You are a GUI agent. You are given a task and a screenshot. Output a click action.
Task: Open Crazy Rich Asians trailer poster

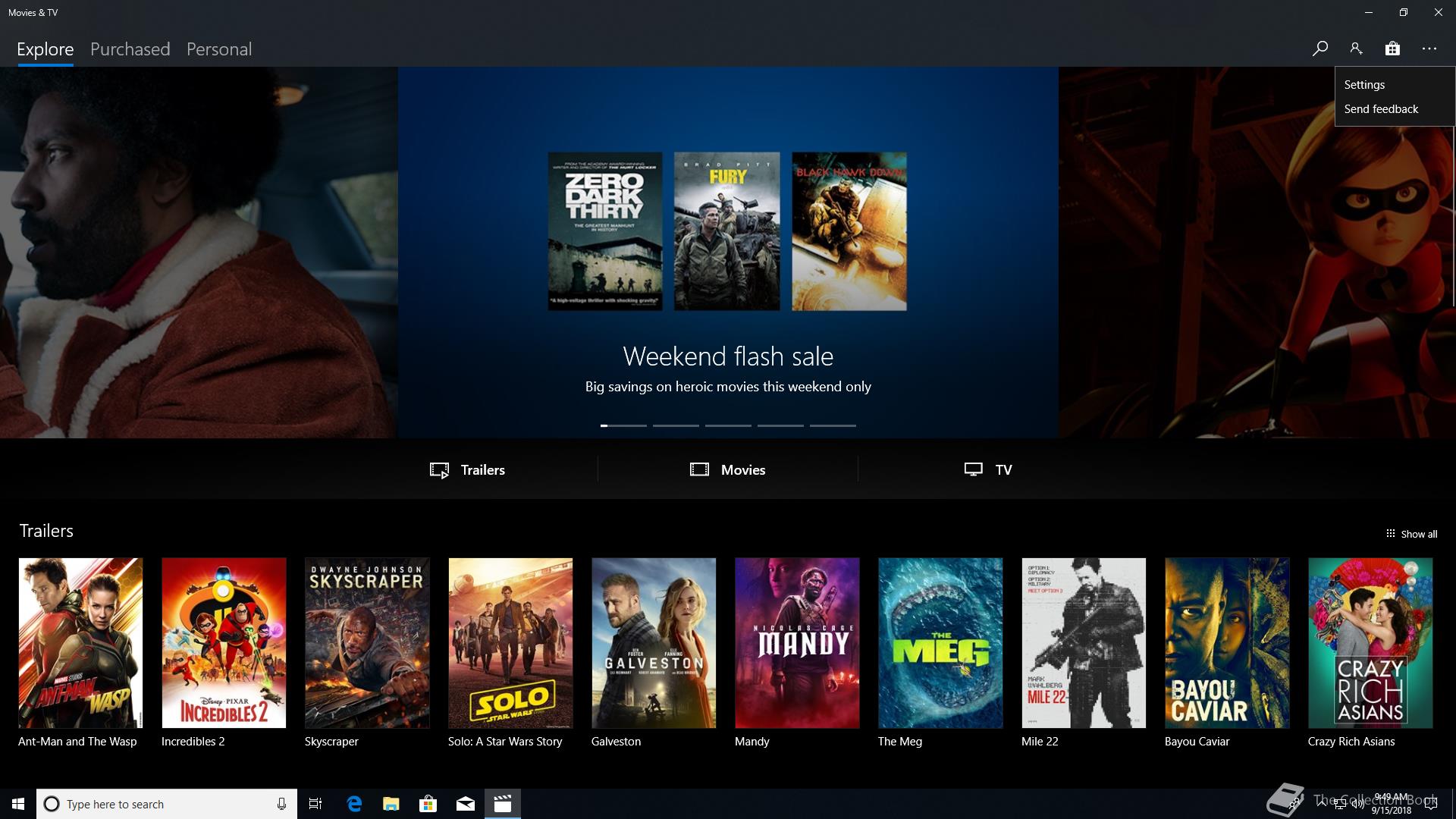pyautogui.click(x=1370, y=643)
